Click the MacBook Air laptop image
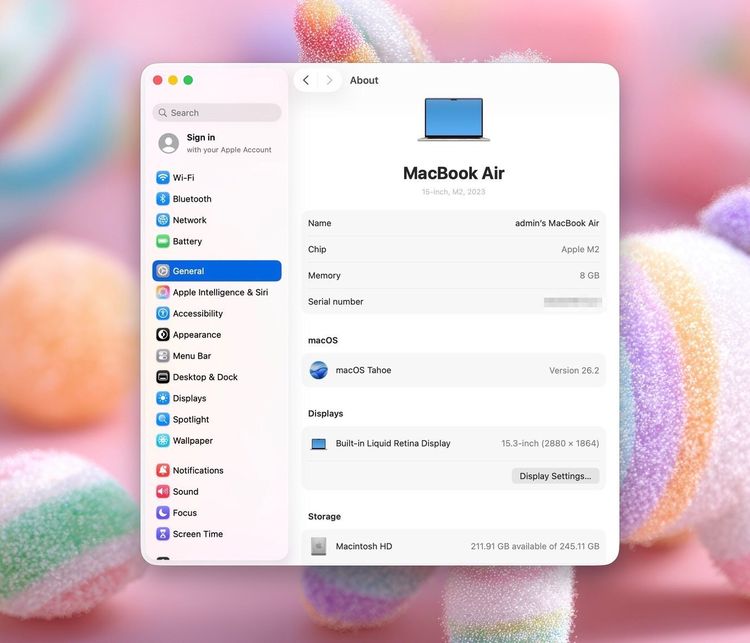Image resolution: width=750 pixels, height=643 pixels. tap(453, 120)
